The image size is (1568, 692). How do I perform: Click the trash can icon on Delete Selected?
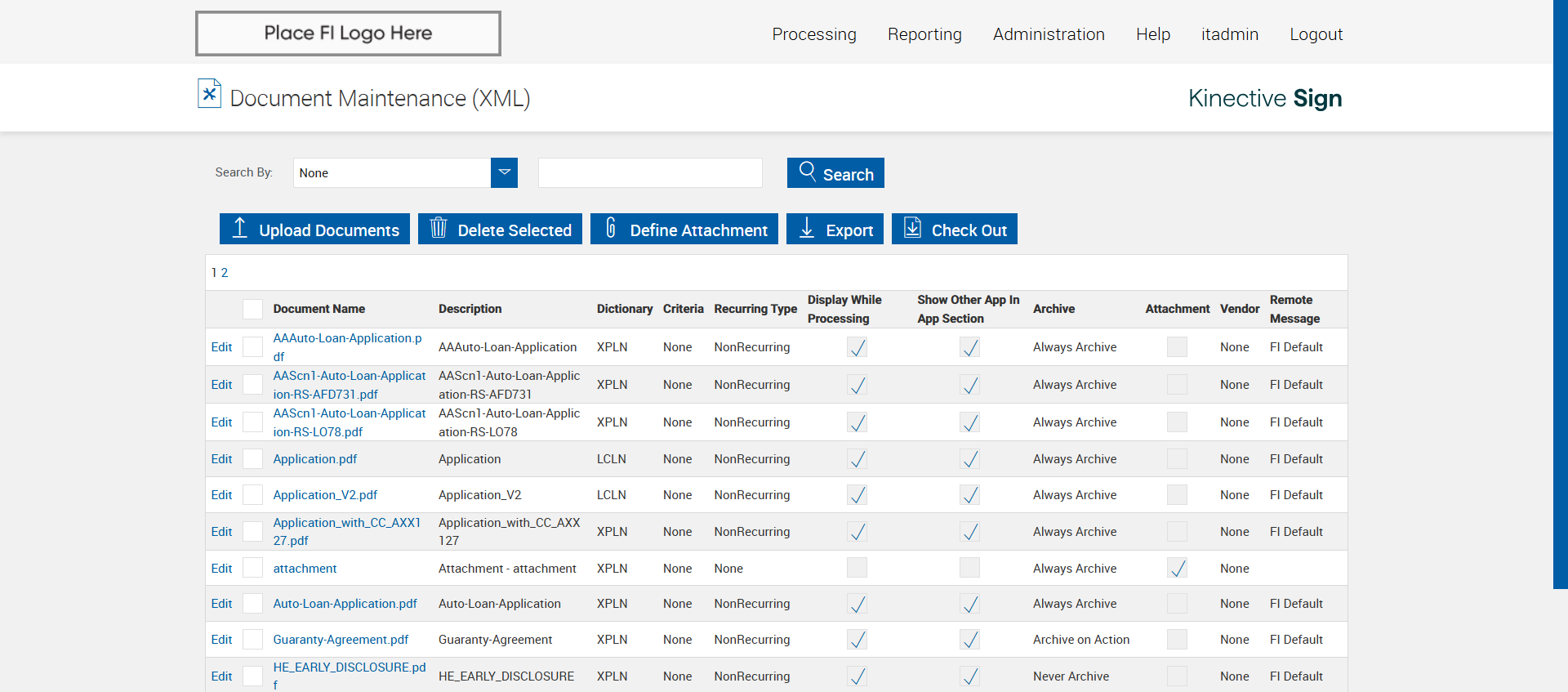coord(439,228)
